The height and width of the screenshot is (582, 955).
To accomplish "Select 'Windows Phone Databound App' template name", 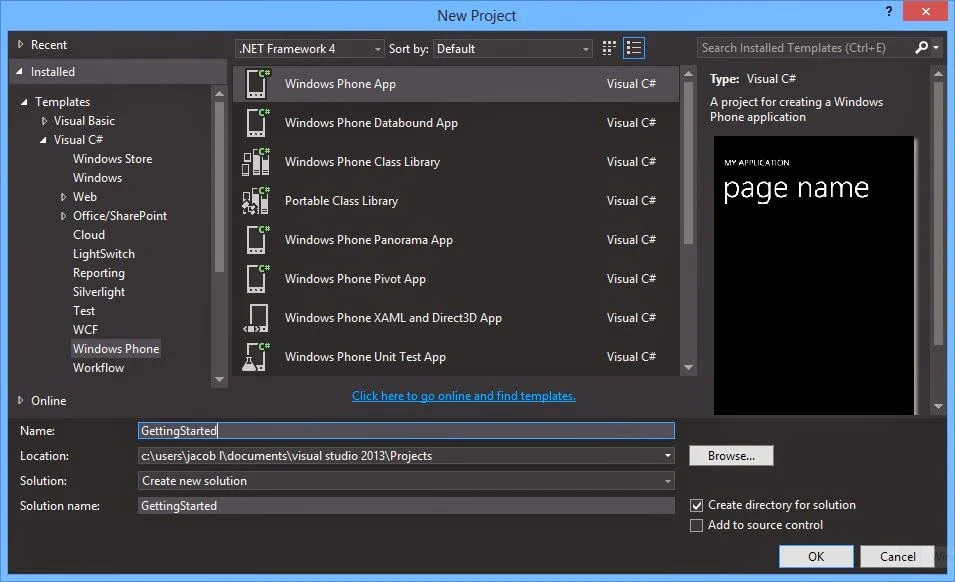I will 371,123.
